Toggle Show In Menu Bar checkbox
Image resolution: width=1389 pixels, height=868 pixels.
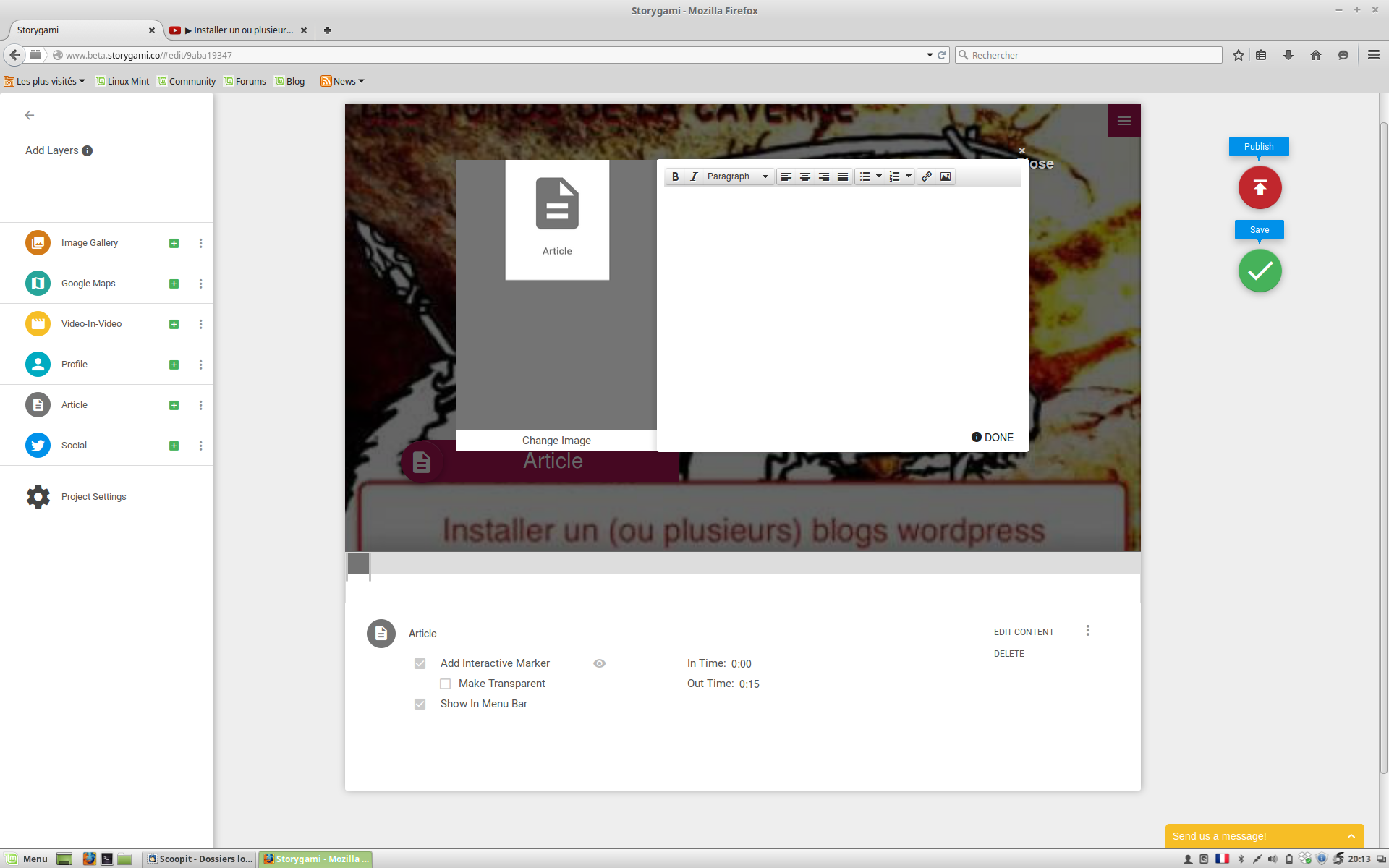click(x=420, y=704)
